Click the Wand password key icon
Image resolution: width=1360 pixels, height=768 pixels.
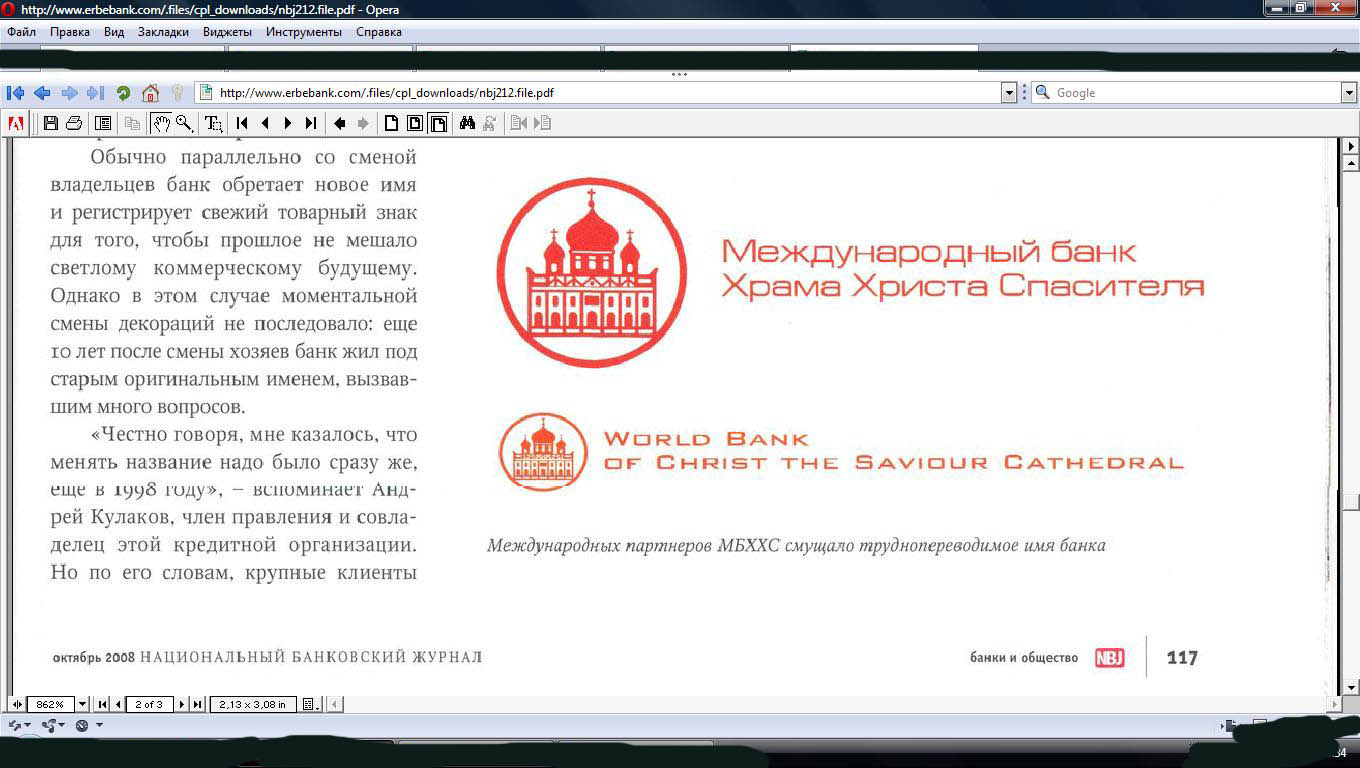[177, 93]
